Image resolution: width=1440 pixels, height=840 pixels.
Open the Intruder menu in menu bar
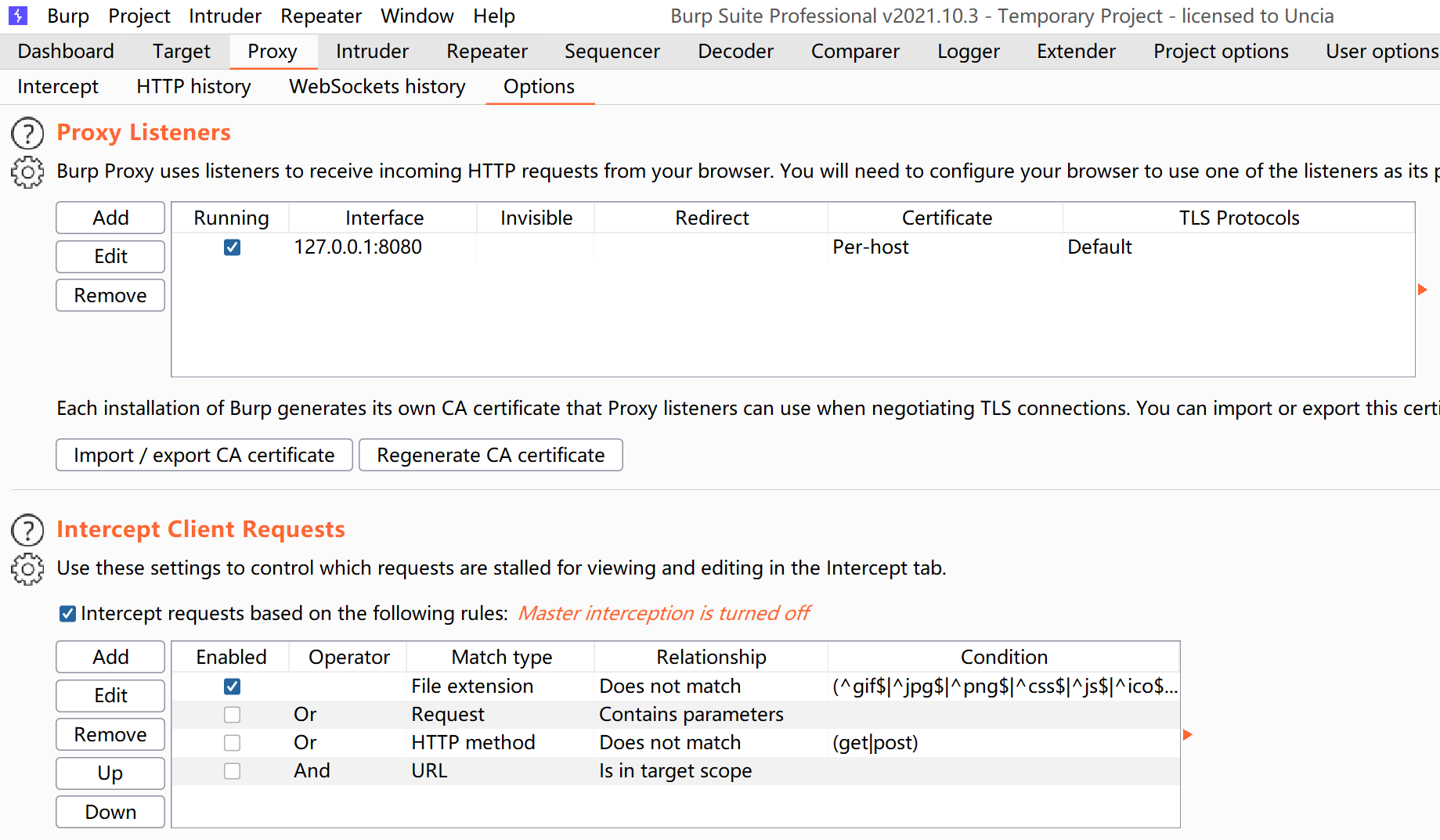tap(225, 16)
